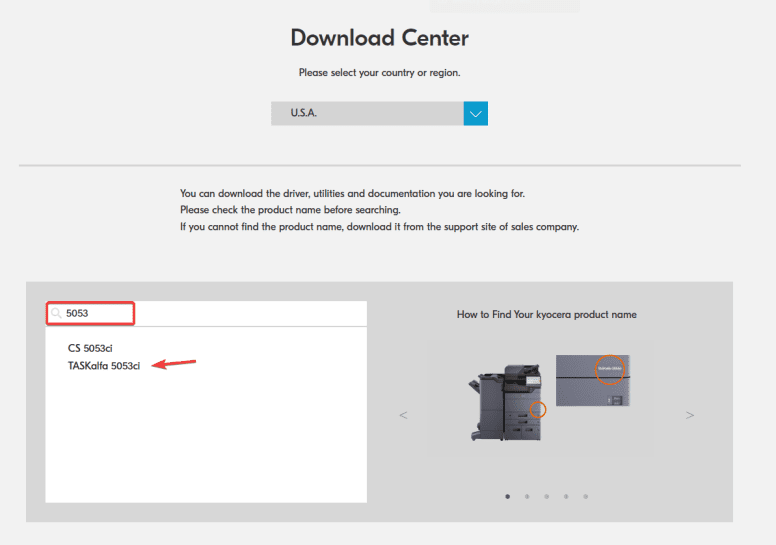Click the magnifier search icon
Viewport: 776px width, 545px height.
pos(56,314)
